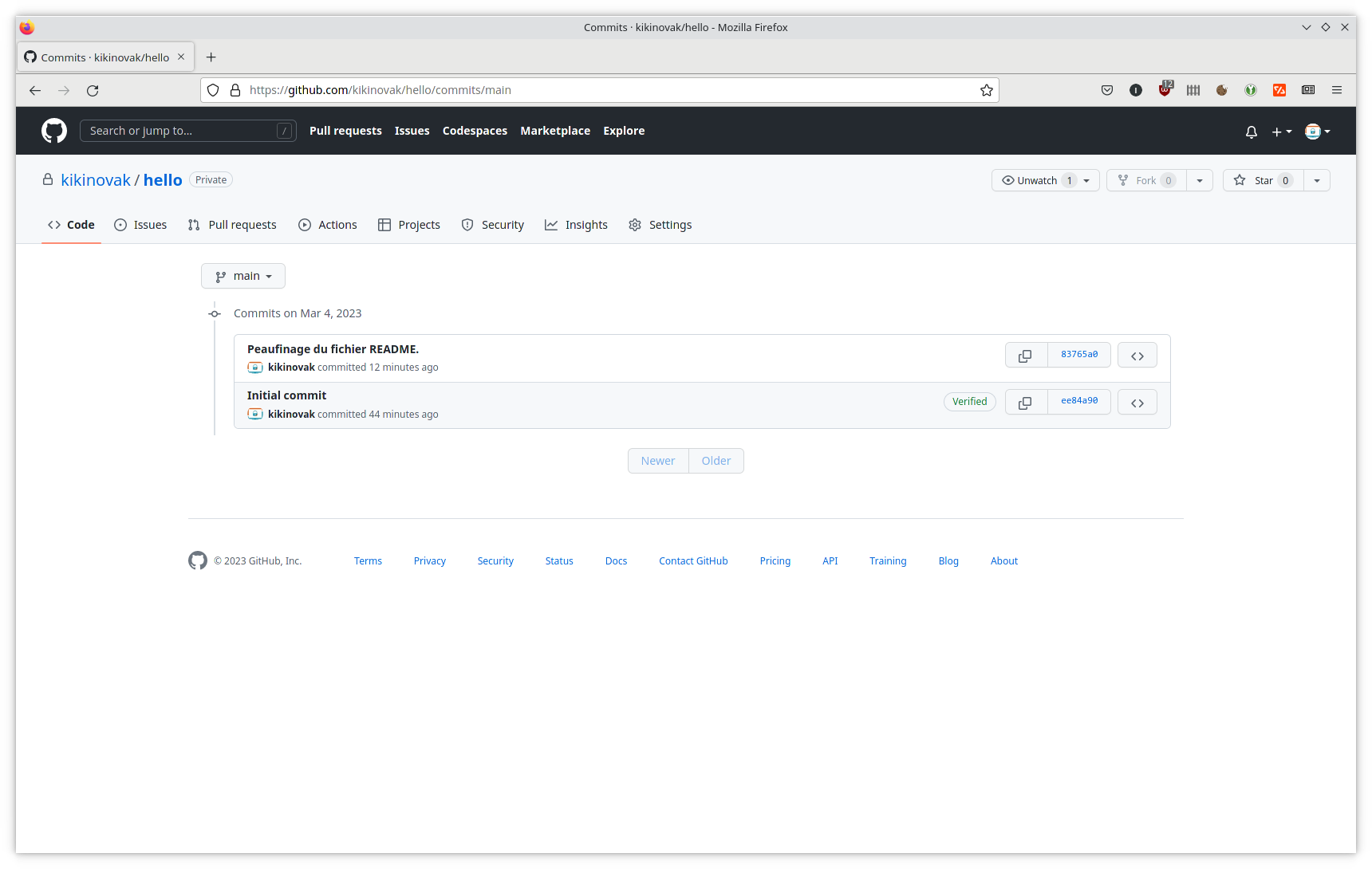Screen dimensions: 1372x869
Task: Open the repository Settings tab
Action: click(660, 225)
